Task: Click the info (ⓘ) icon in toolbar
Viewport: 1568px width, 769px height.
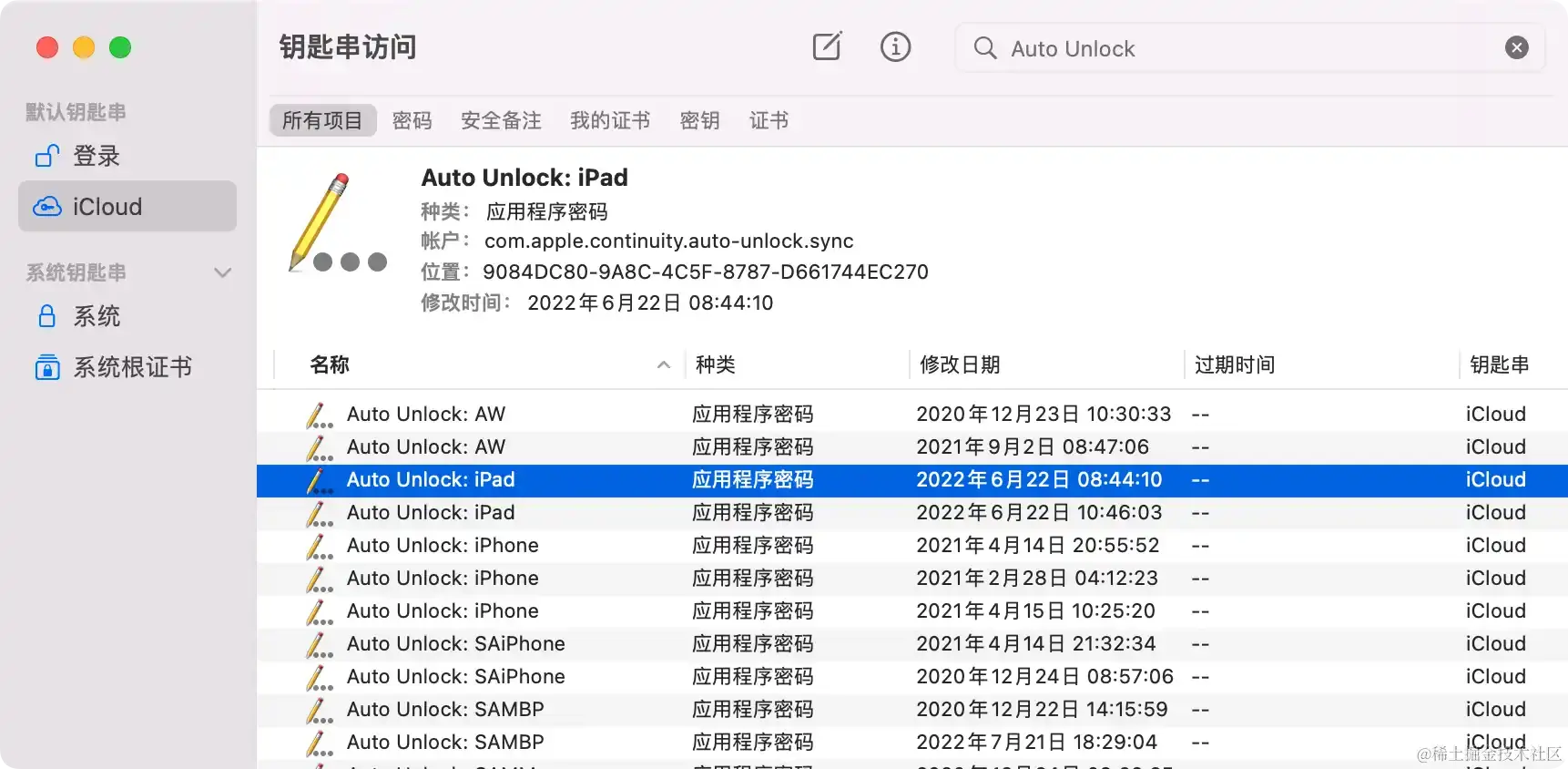Action: [895, 46]
